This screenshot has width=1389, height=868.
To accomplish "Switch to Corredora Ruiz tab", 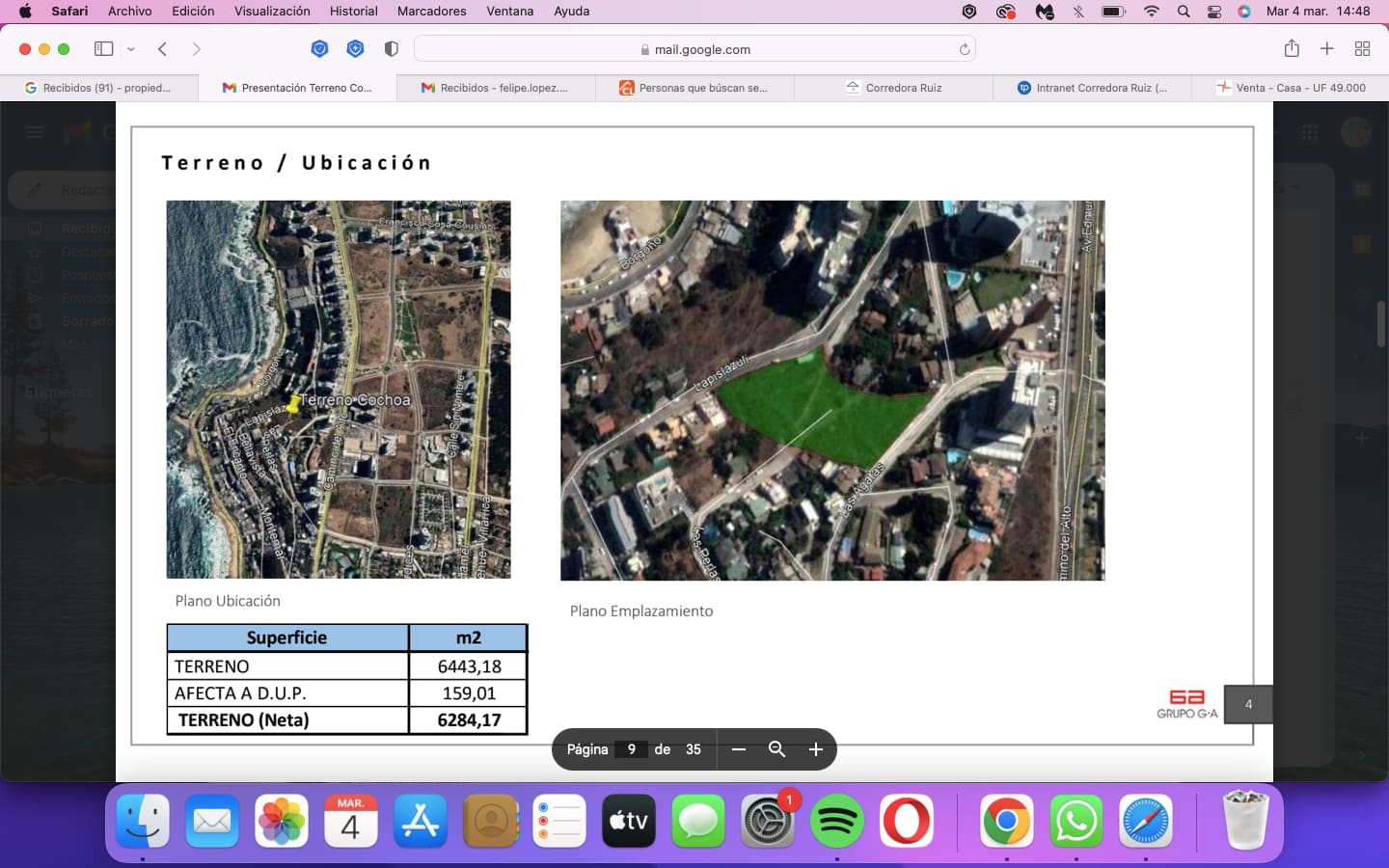I will point(893,88).
